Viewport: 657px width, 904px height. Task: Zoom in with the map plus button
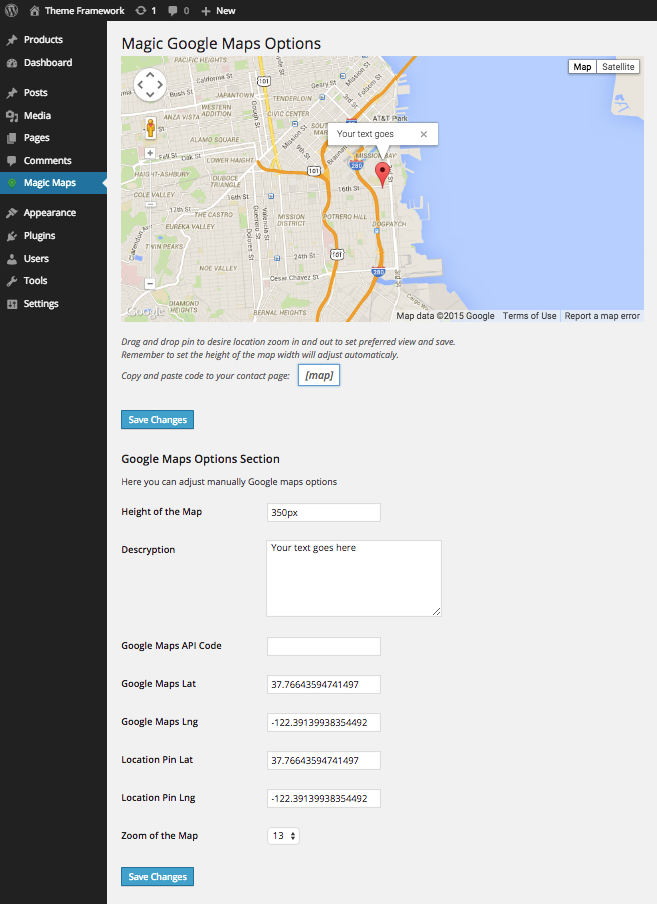click(150, 153)
